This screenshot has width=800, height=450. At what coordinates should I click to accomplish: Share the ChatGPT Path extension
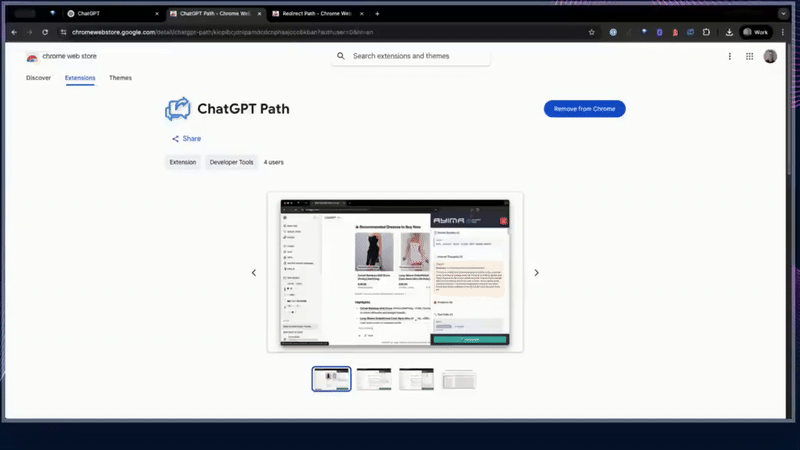pos(186,139)
